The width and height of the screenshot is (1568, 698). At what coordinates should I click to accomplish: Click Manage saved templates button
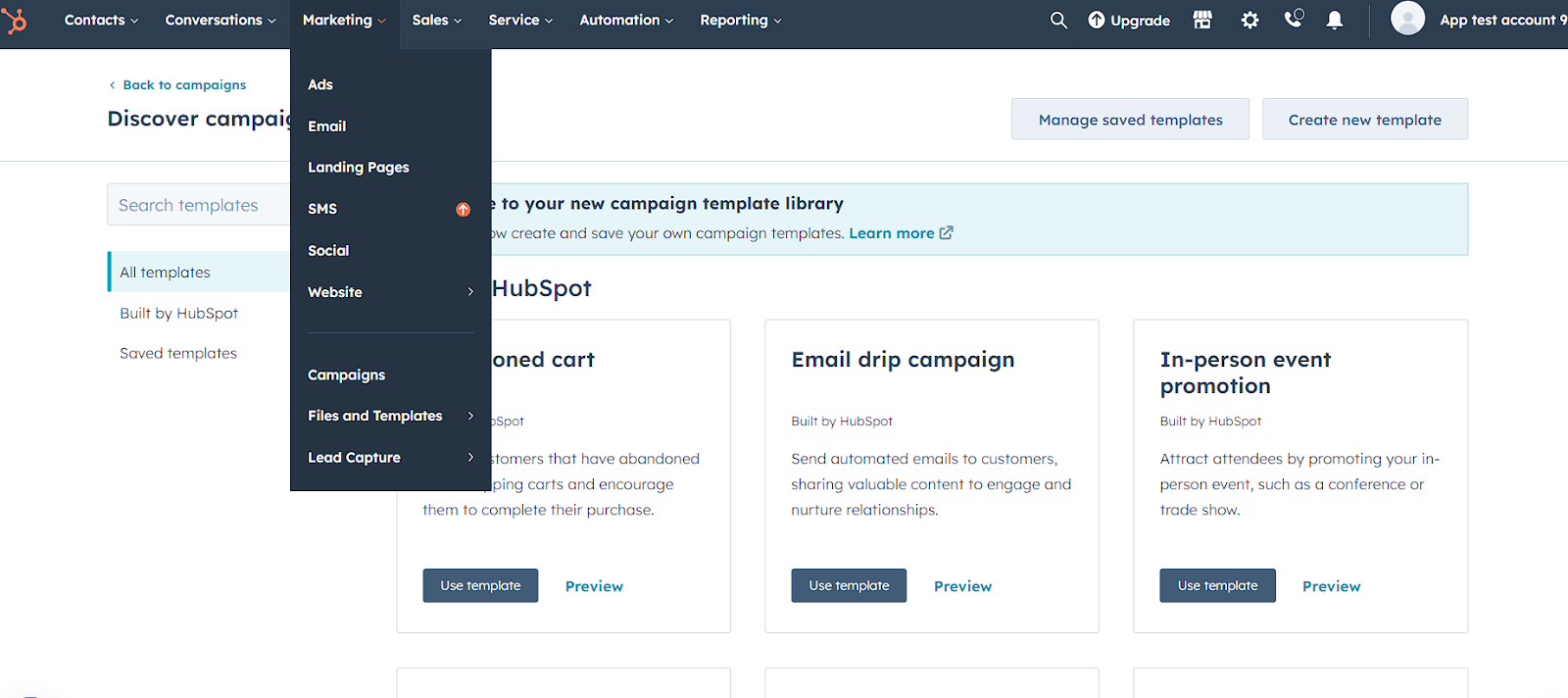tap(1130, 120)
